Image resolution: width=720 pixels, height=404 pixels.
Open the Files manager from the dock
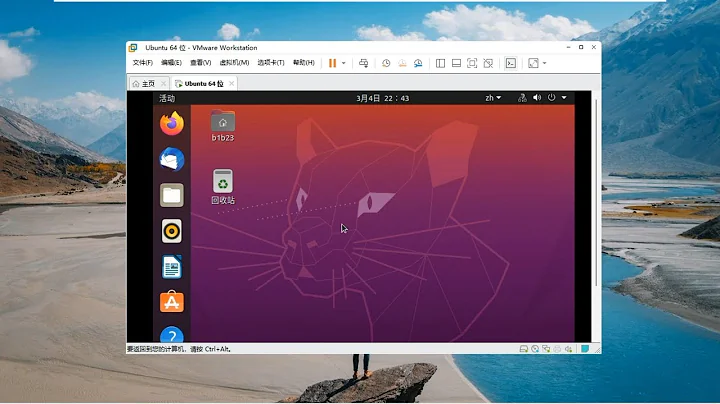[172, 195]
